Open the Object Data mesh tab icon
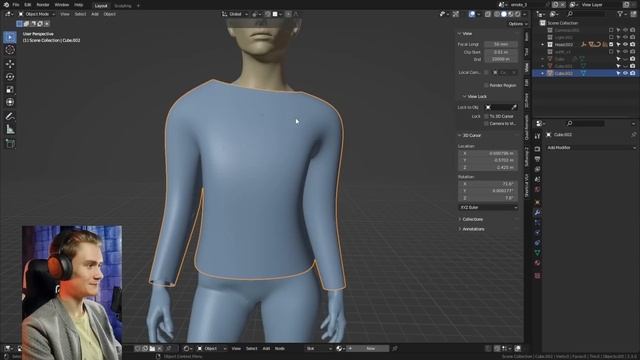Screen dimensions: 640x360 click(538, 253)
